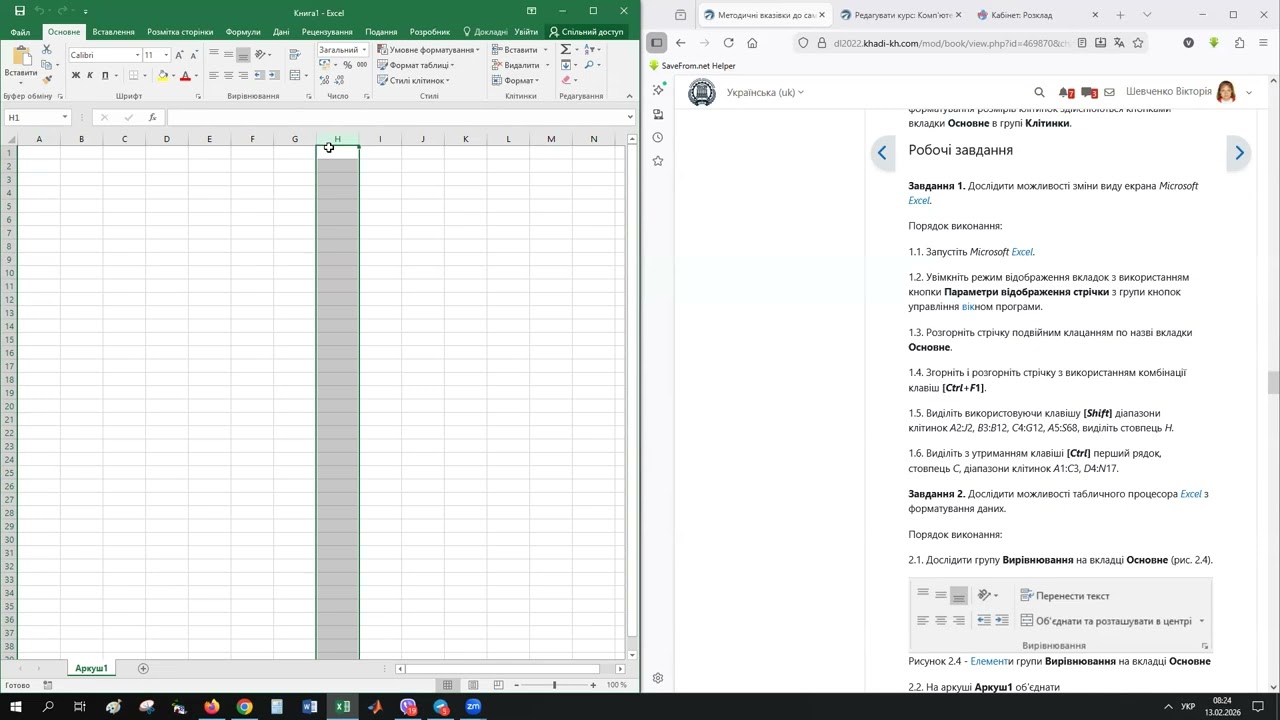Toggle Underline formatting in Excel
The image size is (1280, 720).
tap(105, 75)
